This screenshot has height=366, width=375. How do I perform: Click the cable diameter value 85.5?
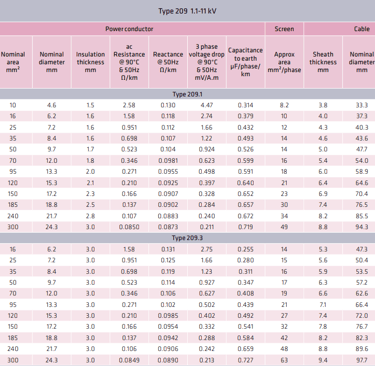tap(362, 216)
